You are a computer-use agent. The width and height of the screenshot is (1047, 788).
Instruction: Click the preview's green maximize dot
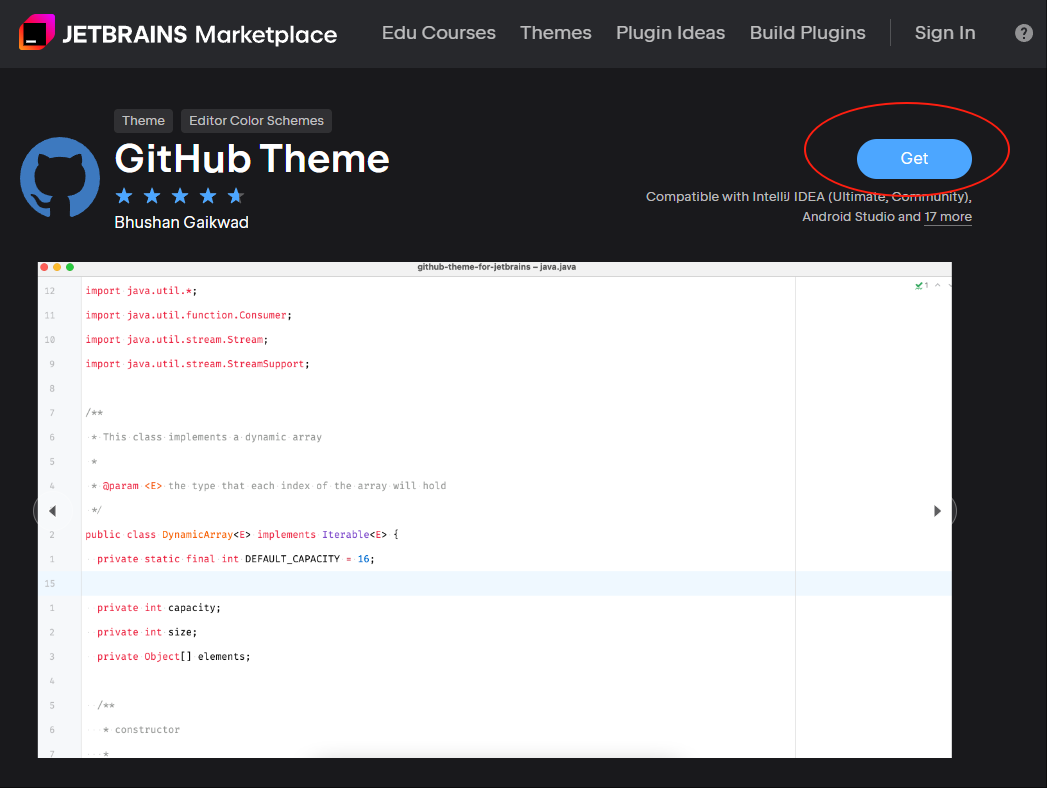coord(69,267)
